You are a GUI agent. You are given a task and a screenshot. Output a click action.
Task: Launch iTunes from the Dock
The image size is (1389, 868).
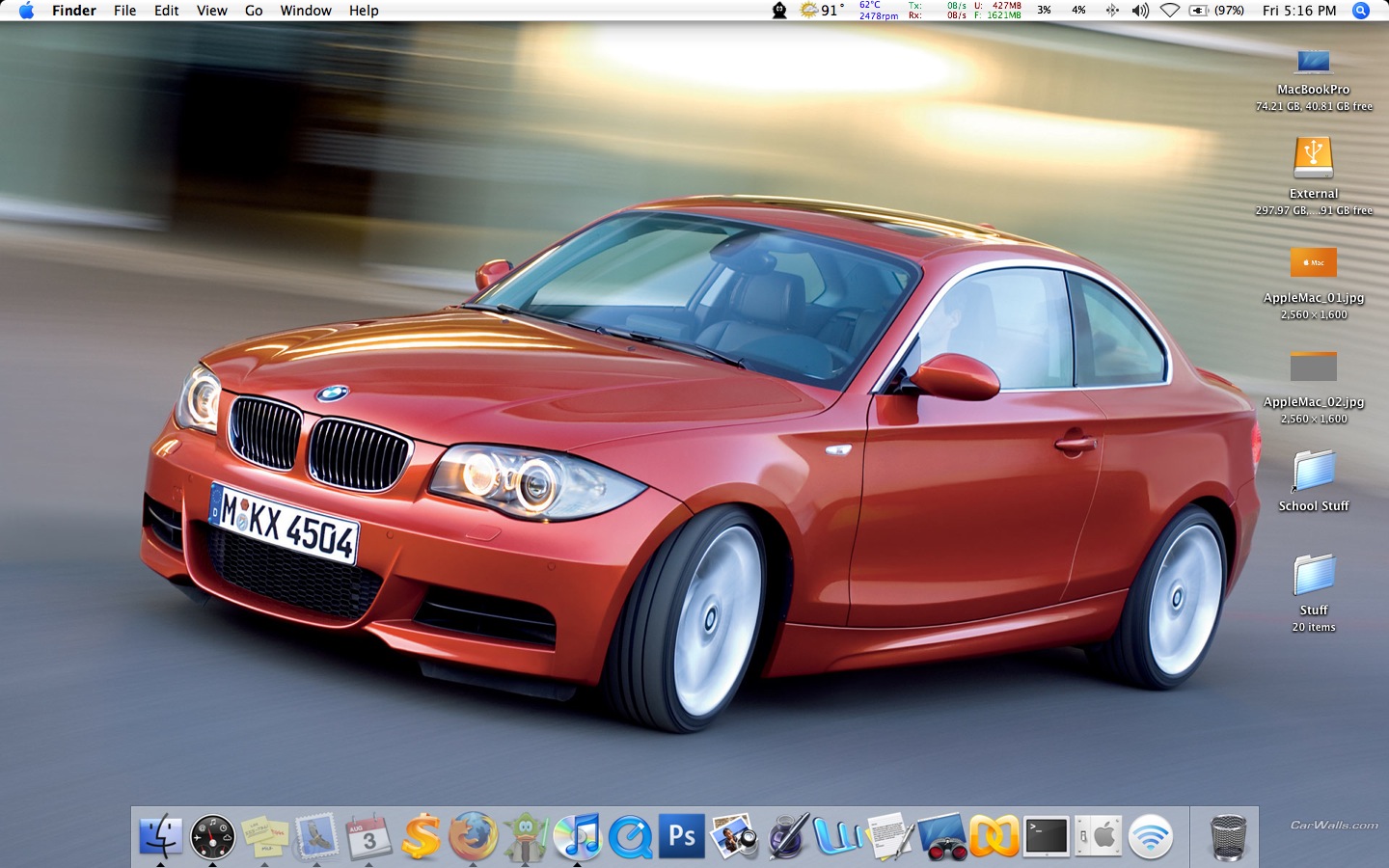[x=578, y=836]
